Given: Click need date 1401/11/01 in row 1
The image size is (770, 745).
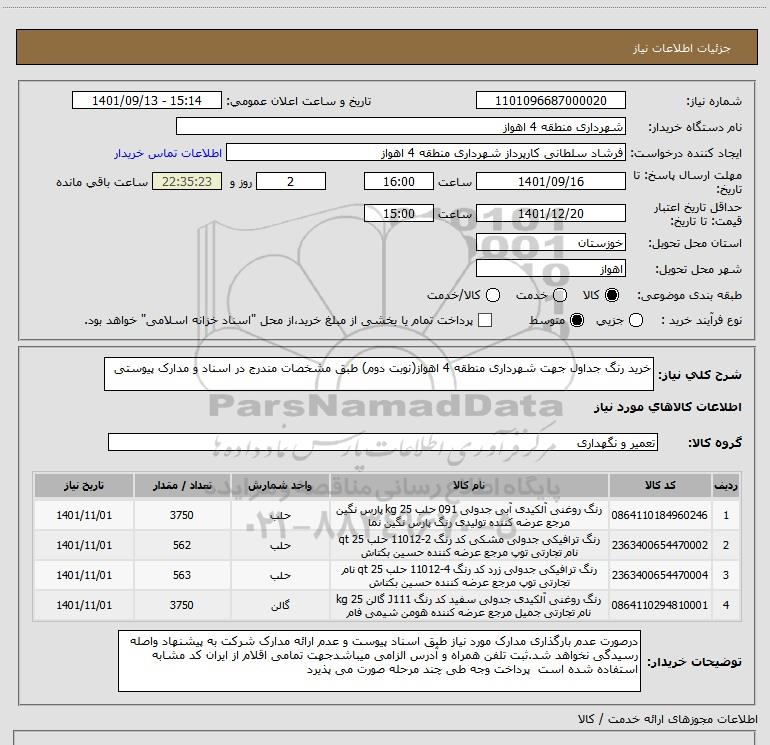Looking at the screenshot, I should pyautogui.click(x=84, y=515).
